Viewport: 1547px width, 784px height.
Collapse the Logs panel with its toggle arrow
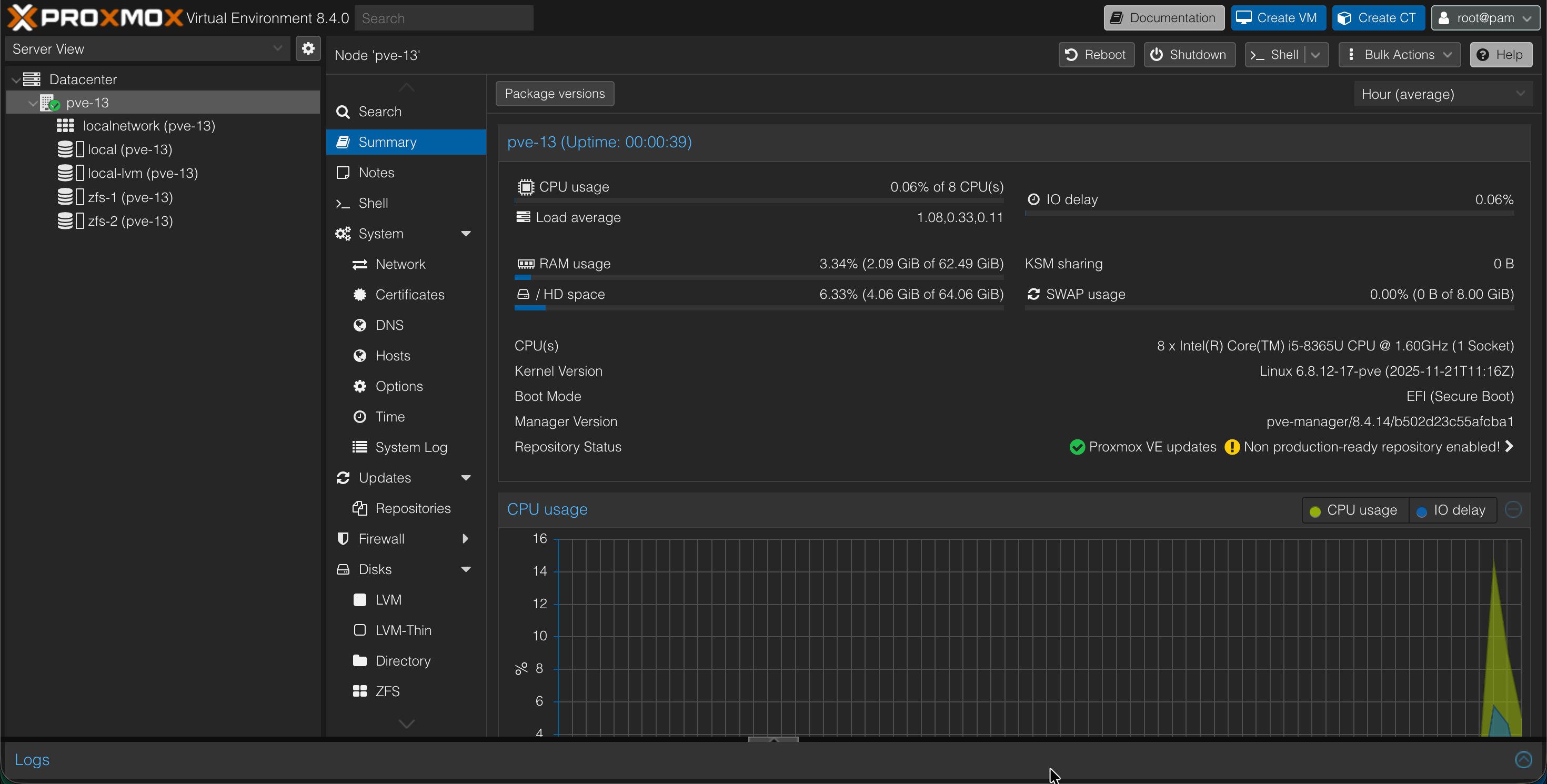1523,759
